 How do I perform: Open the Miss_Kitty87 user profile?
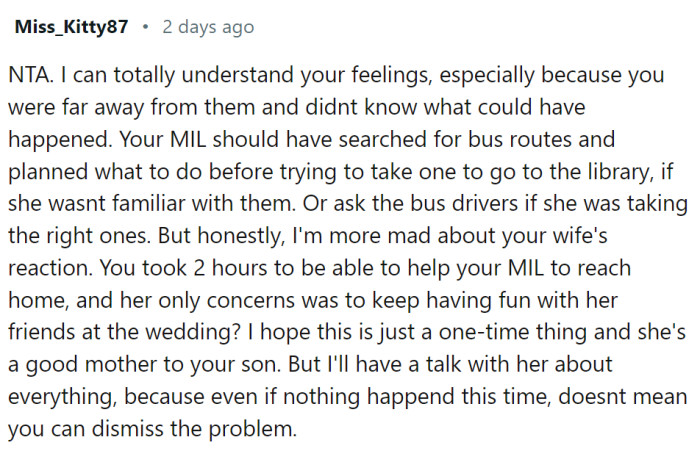point(71,28)
